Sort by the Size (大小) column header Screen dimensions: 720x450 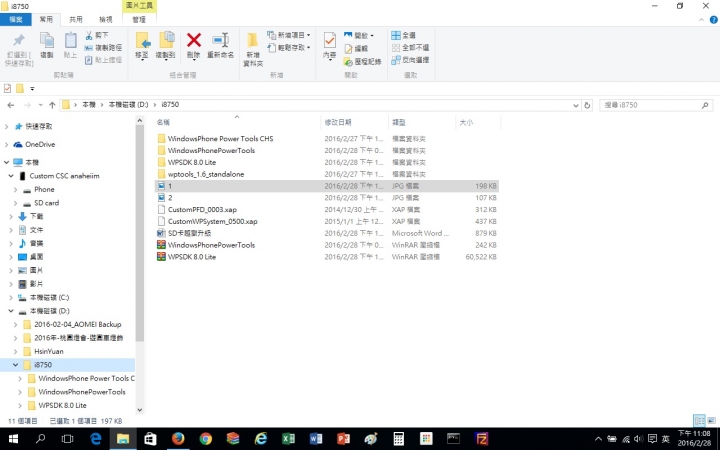click(478, 122)
